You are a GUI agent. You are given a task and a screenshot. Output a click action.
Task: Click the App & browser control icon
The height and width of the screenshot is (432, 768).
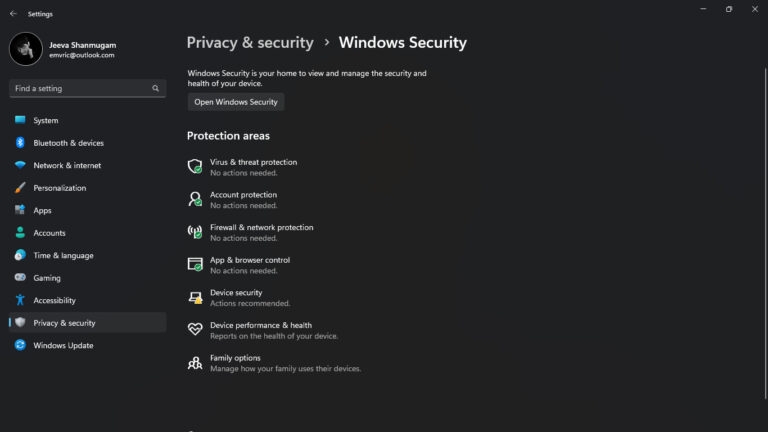195,265
